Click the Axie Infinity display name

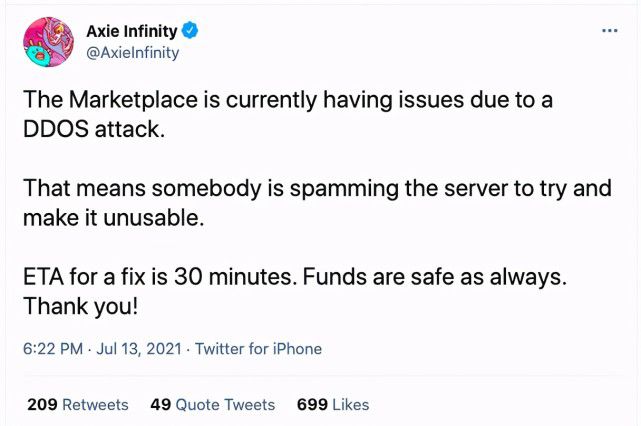click(x=132, y=31)
